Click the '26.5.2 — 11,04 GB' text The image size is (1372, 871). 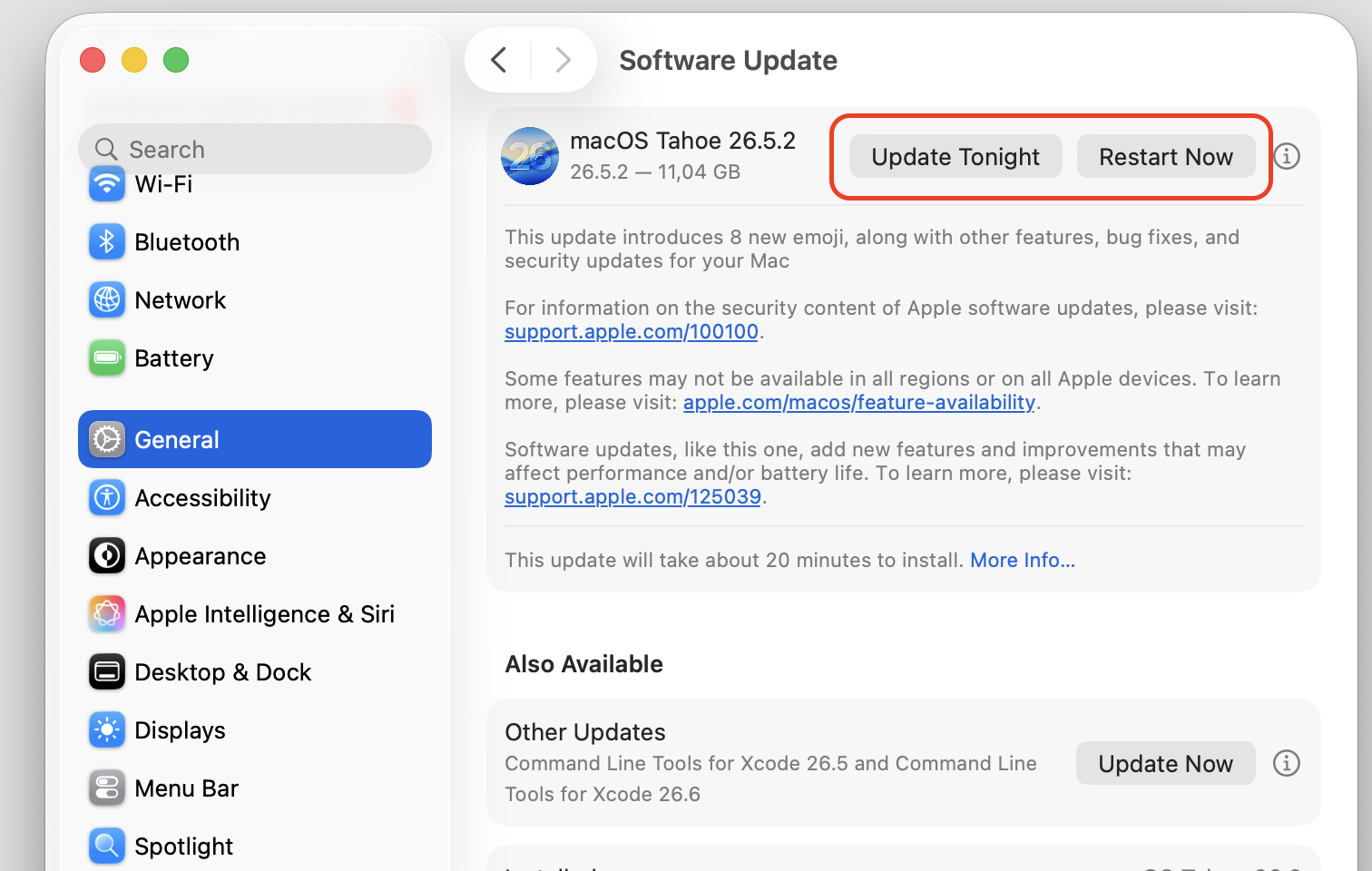pyautogui.click(x=655, y=171)
